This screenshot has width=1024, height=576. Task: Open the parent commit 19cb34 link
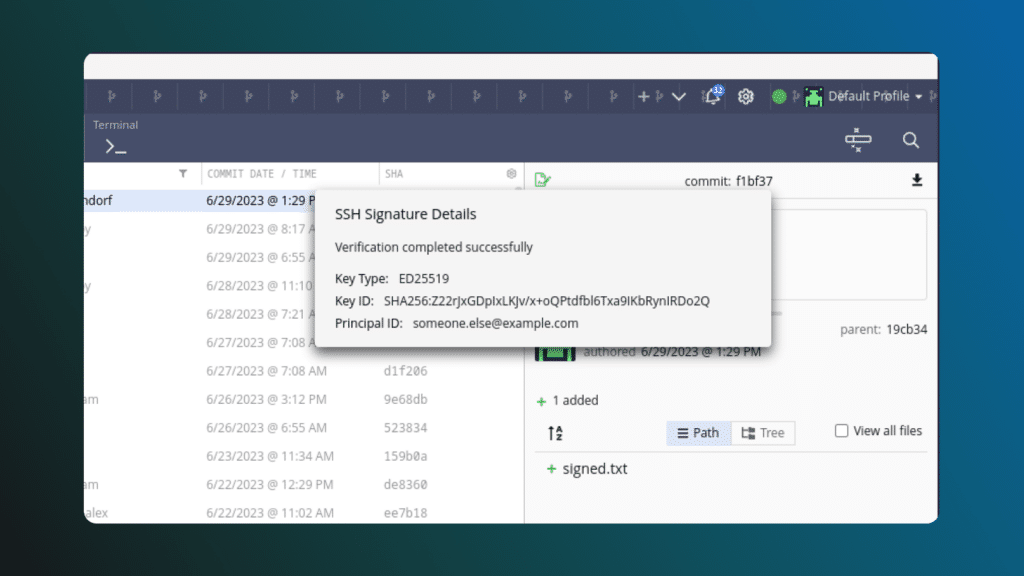905,329
